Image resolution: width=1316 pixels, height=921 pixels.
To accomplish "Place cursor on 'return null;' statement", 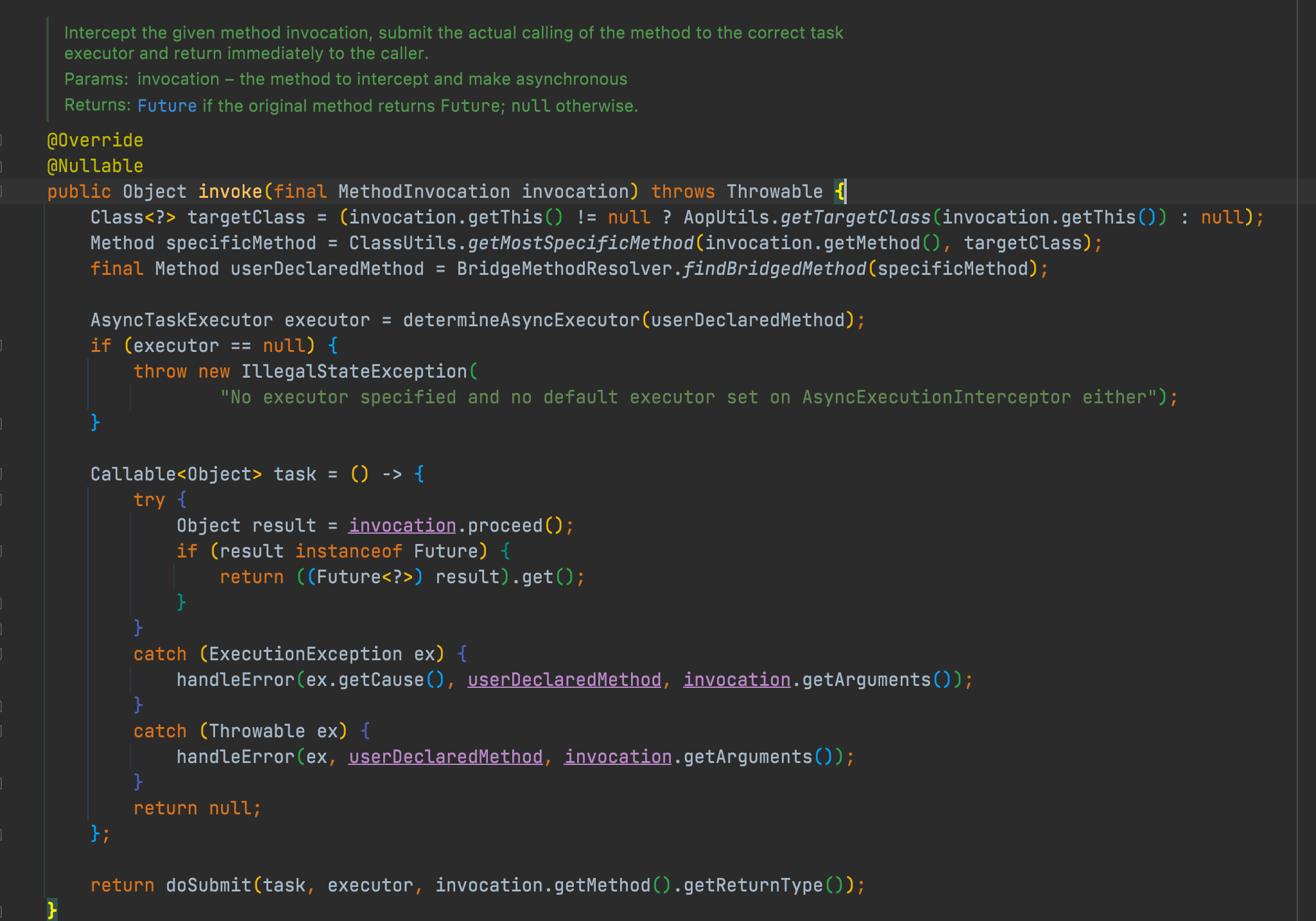I will click(x=196, y=808).
